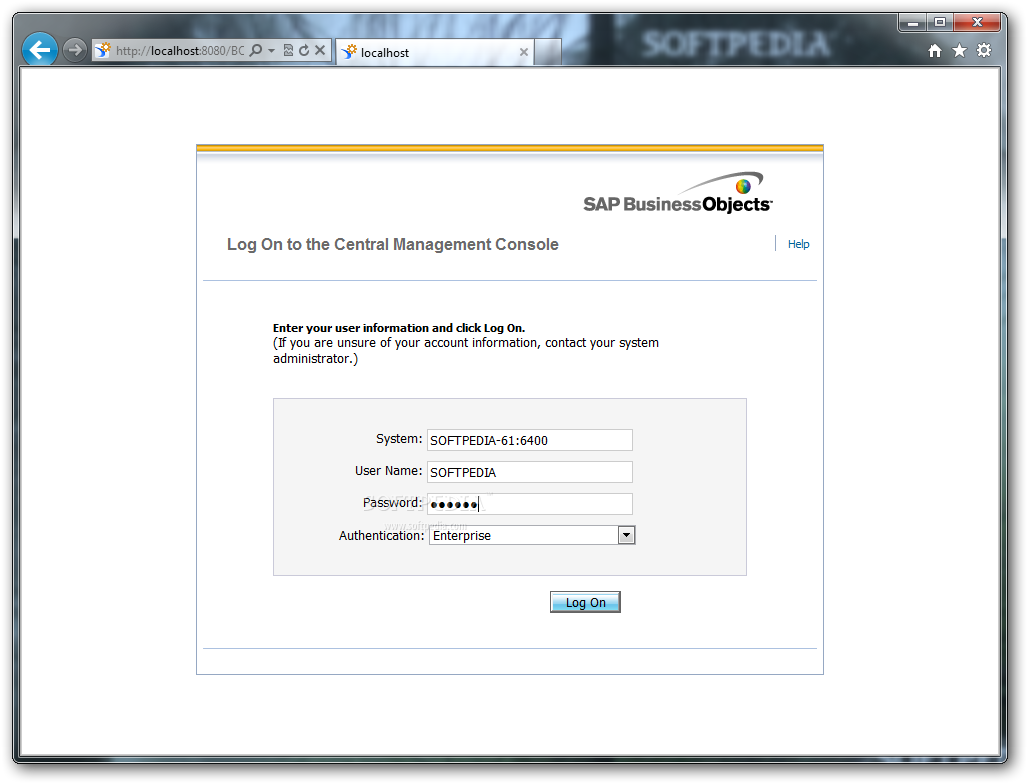
Task: Click the Home icon
Action: (x=935, y=50)
